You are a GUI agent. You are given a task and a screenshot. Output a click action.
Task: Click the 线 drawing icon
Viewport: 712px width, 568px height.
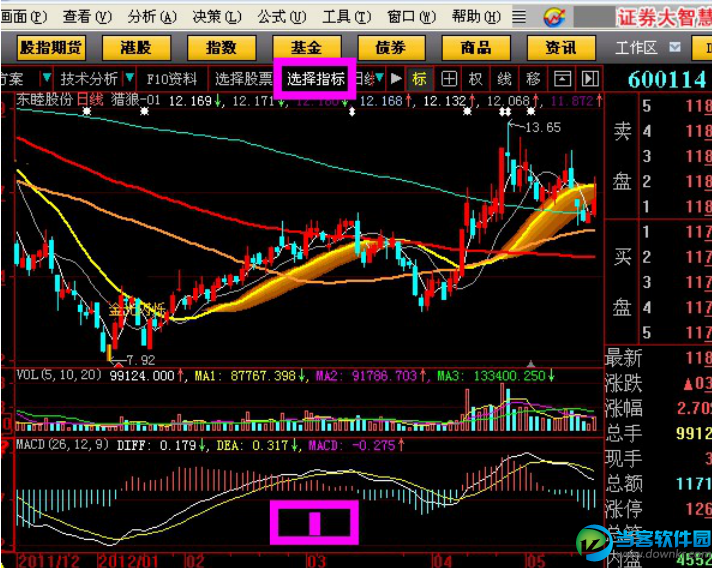pyautogui.click(x=504, y=79)
